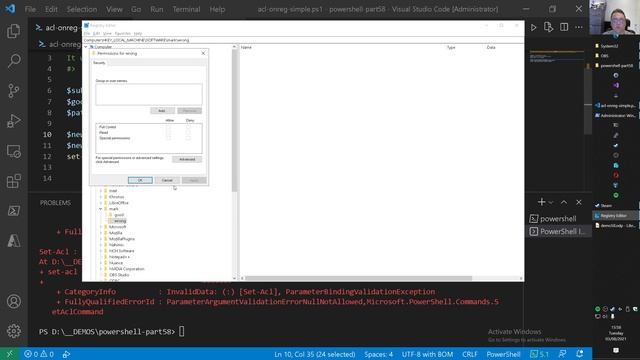The image size is (640, 360).
Task: Open the editor More Actions ellipsis
Action: click(x=579, y=27)
